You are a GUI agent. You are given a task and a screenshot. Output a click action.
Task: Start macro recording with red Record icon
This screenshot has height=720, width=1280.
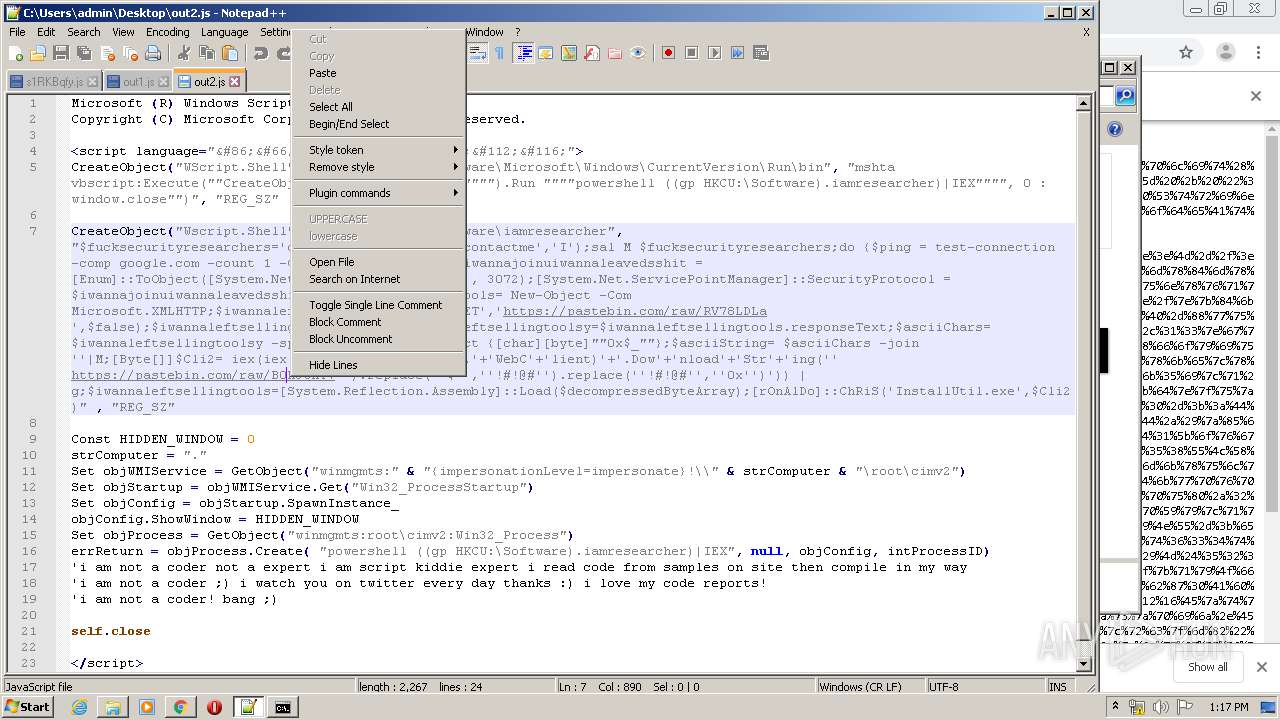pos(668,53)
